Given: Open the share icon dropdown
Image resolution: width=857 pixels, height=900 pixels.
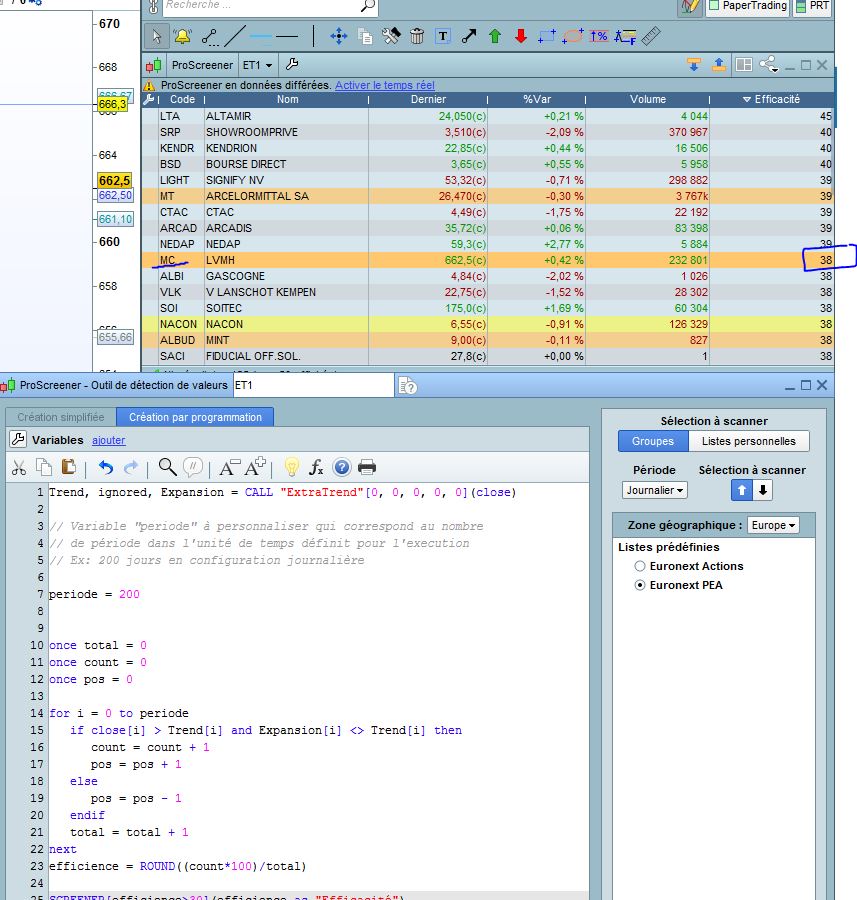Looking at the screenshot, I should point(769,64).
